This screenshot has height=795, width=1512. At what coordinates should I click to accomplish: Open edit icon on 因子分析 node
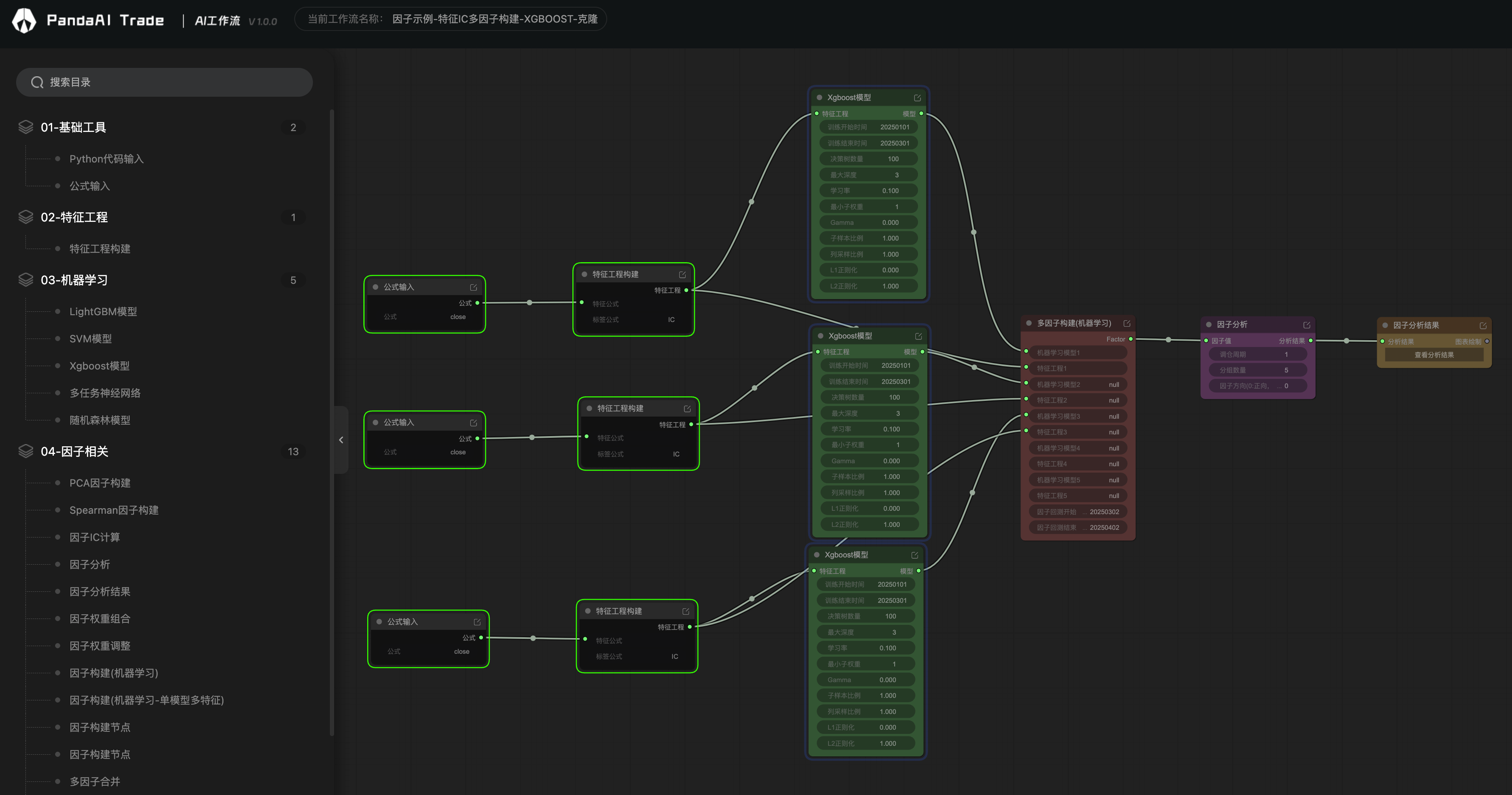point(1306,325)
